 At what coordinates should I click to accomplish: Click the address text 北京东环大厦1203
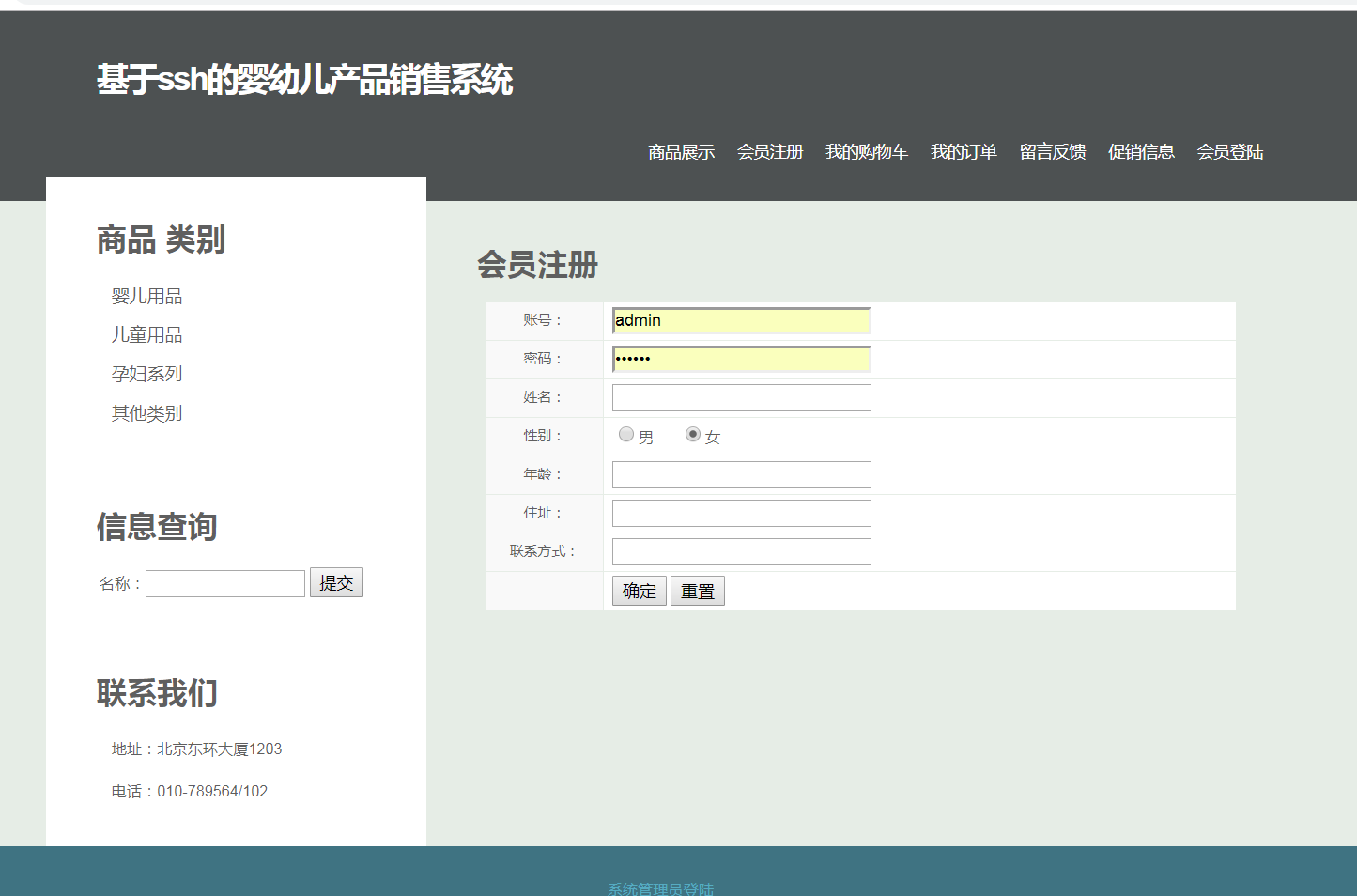coord(220,749)
